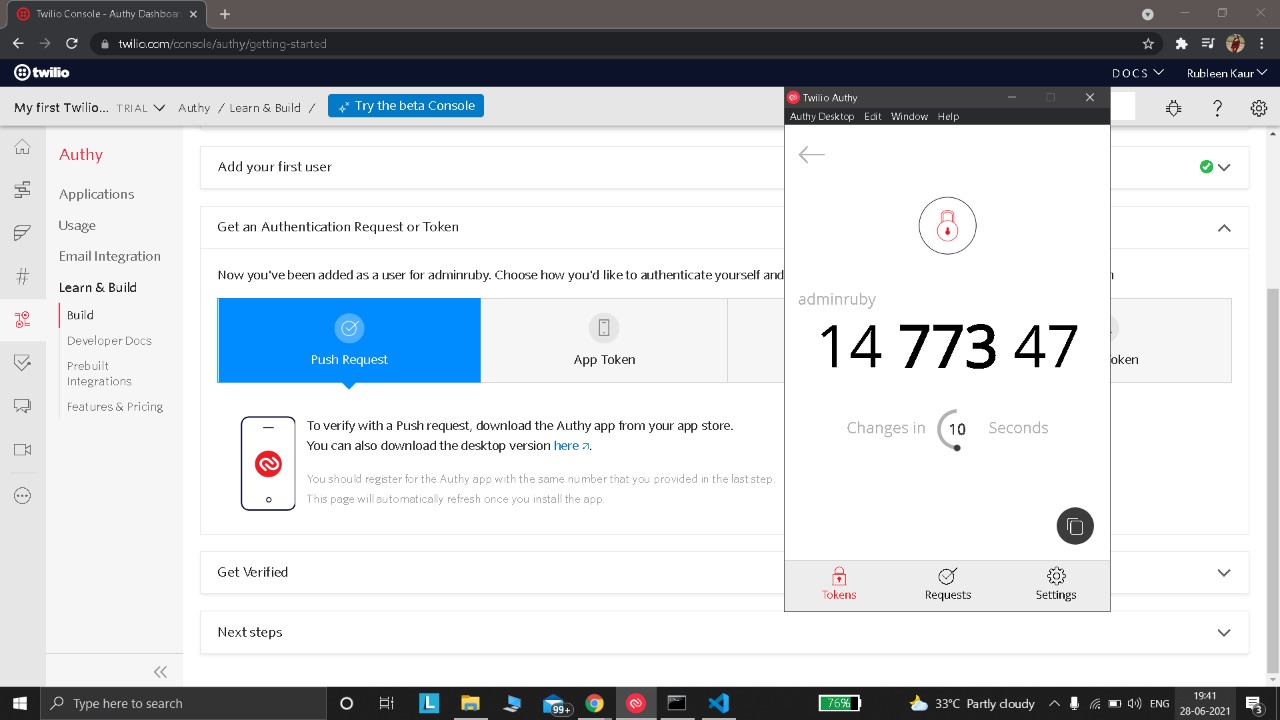
Task: Open the My first Twilio project dropdown
Action: (89, 108)
